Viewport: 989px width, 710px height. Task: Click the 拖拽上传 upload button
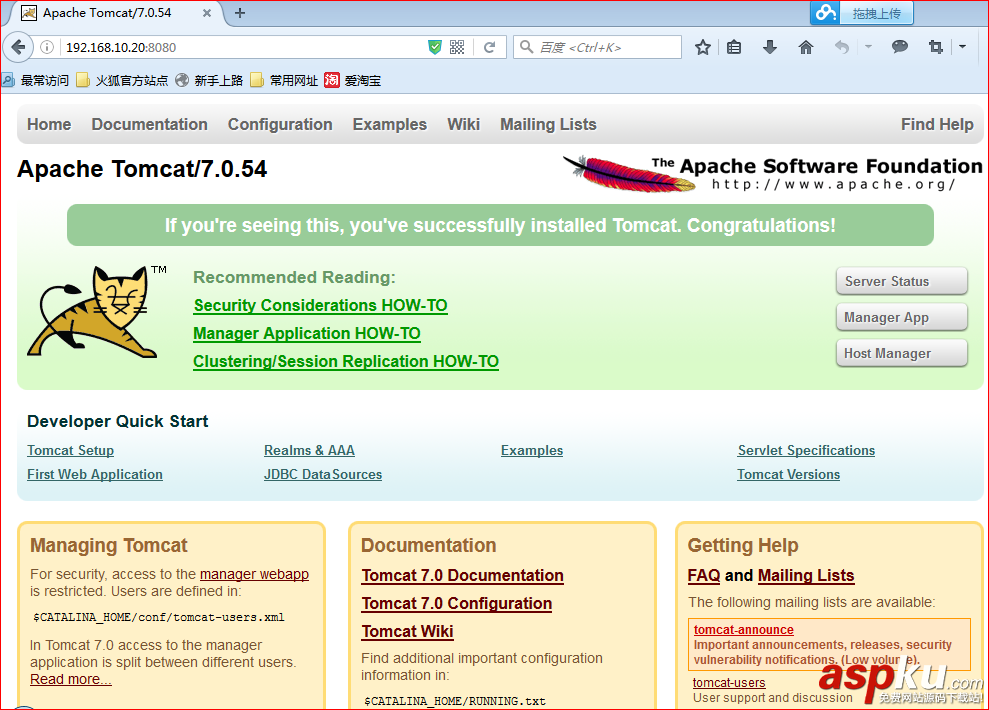click(877, 13)
